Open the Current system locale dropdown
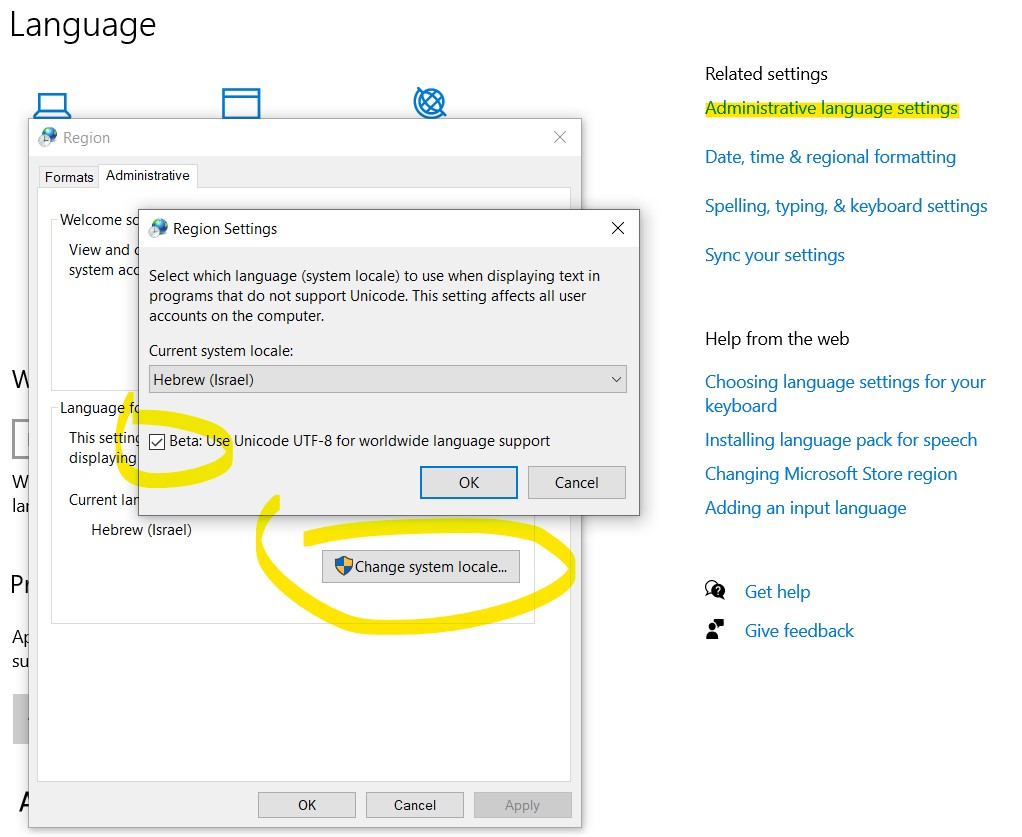This screenshot has width=1022, height=837. click(x=388, y=379)
